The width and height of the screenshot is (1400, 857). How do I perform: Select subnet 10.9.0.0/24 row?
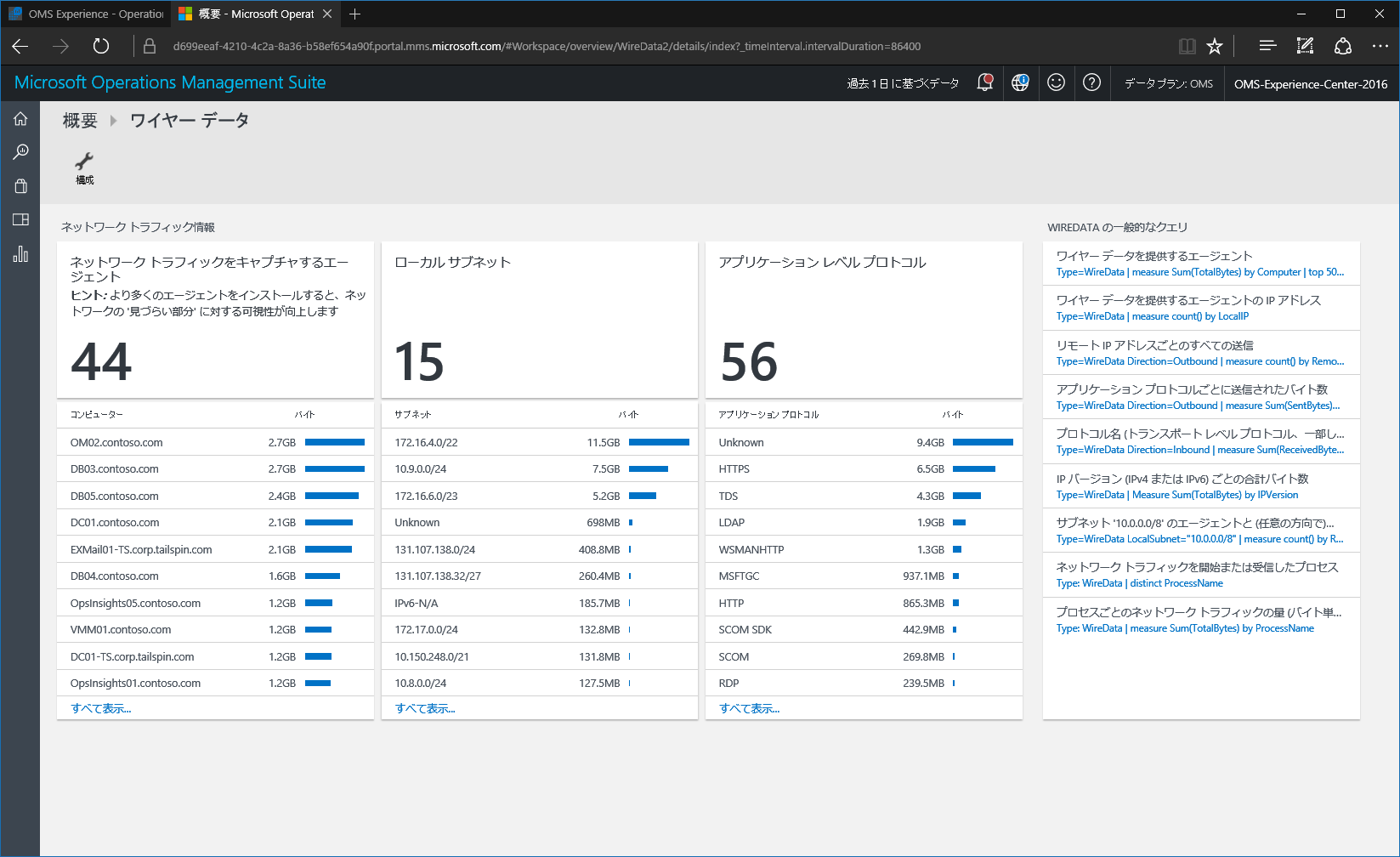[x=540, y=468]
